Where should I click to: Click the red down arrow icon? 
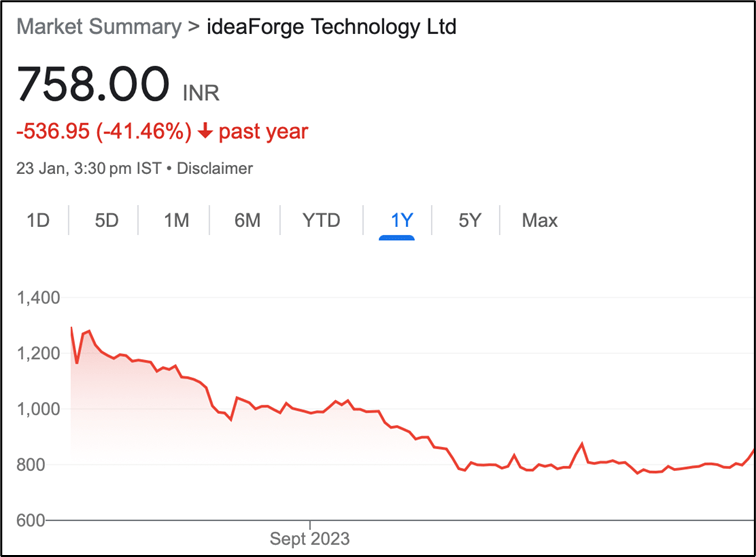[205, 132]
